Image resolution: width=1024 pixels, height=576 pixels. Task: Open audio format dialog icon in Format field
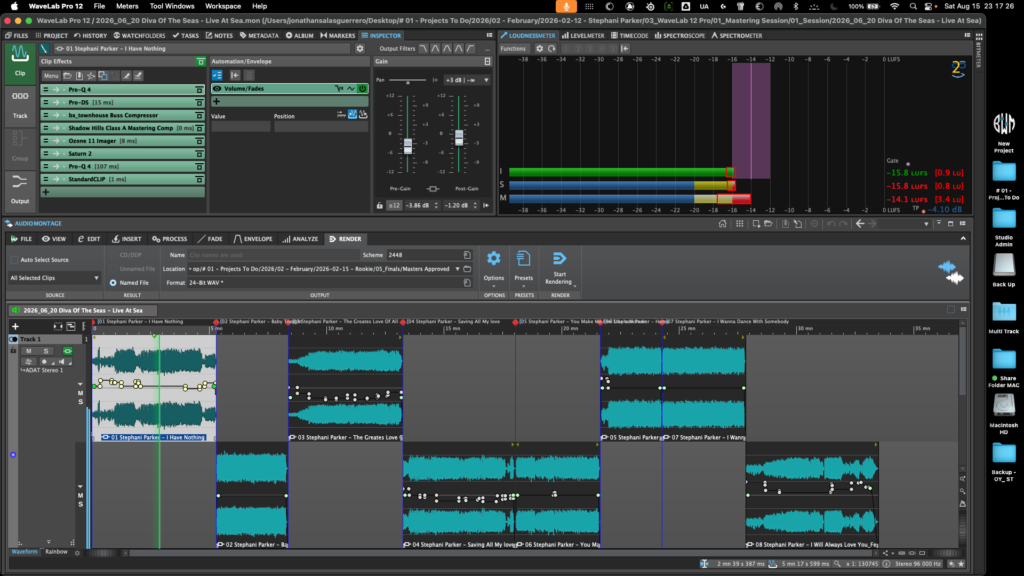pyautogui.click(x=467, y=283)
